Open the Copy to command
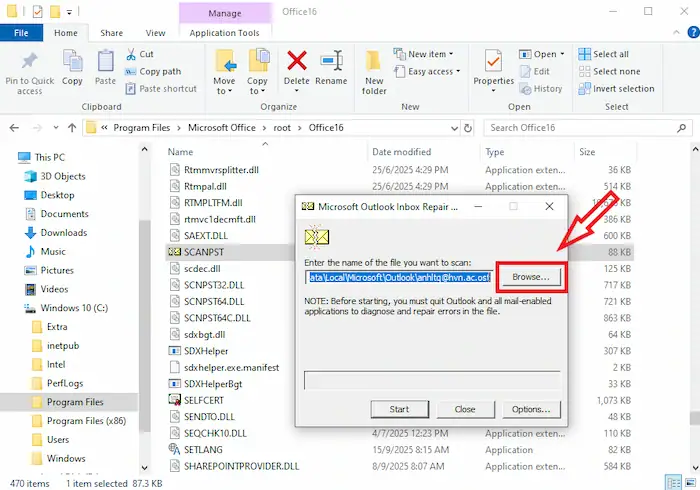This screenshot has height=490, width=700. tap(258, 71)
